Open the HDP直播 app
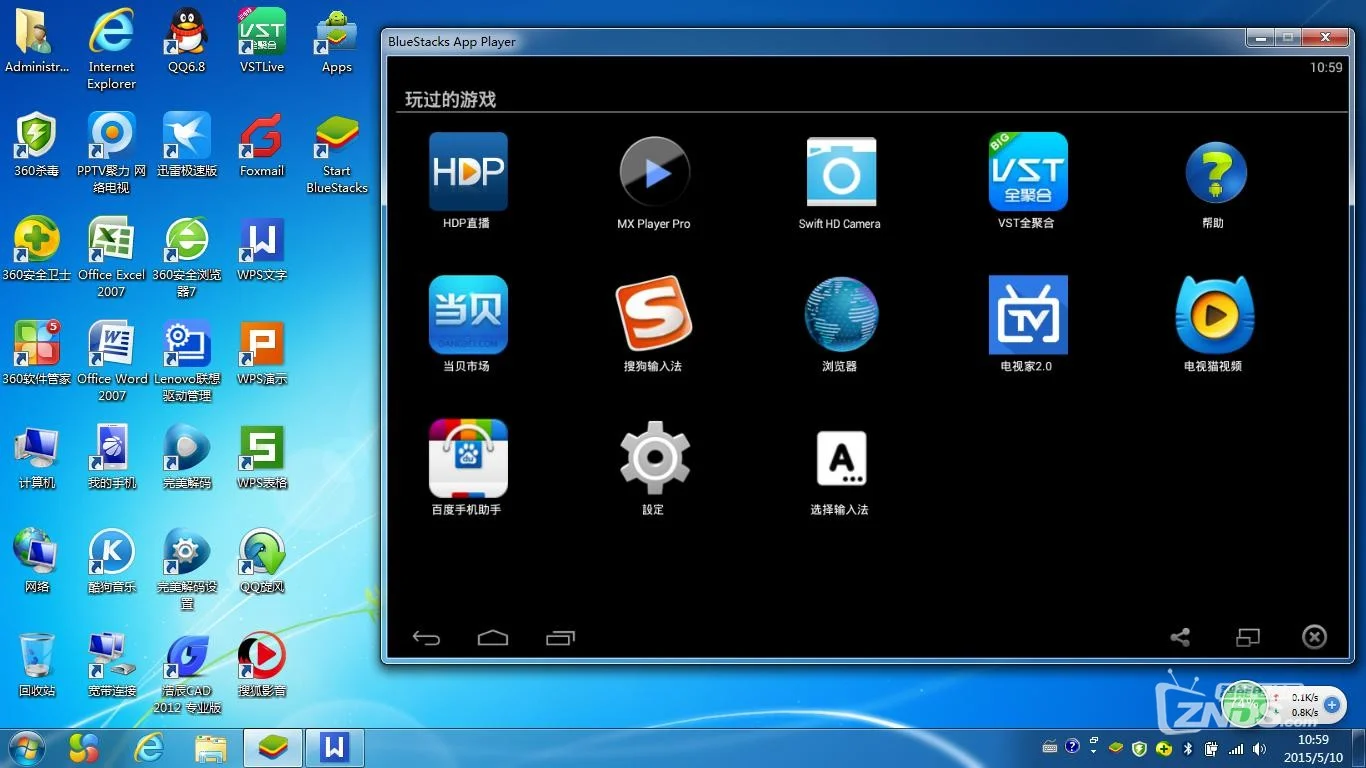This screenshot has width=1366, height=768. tap(467, 181)
